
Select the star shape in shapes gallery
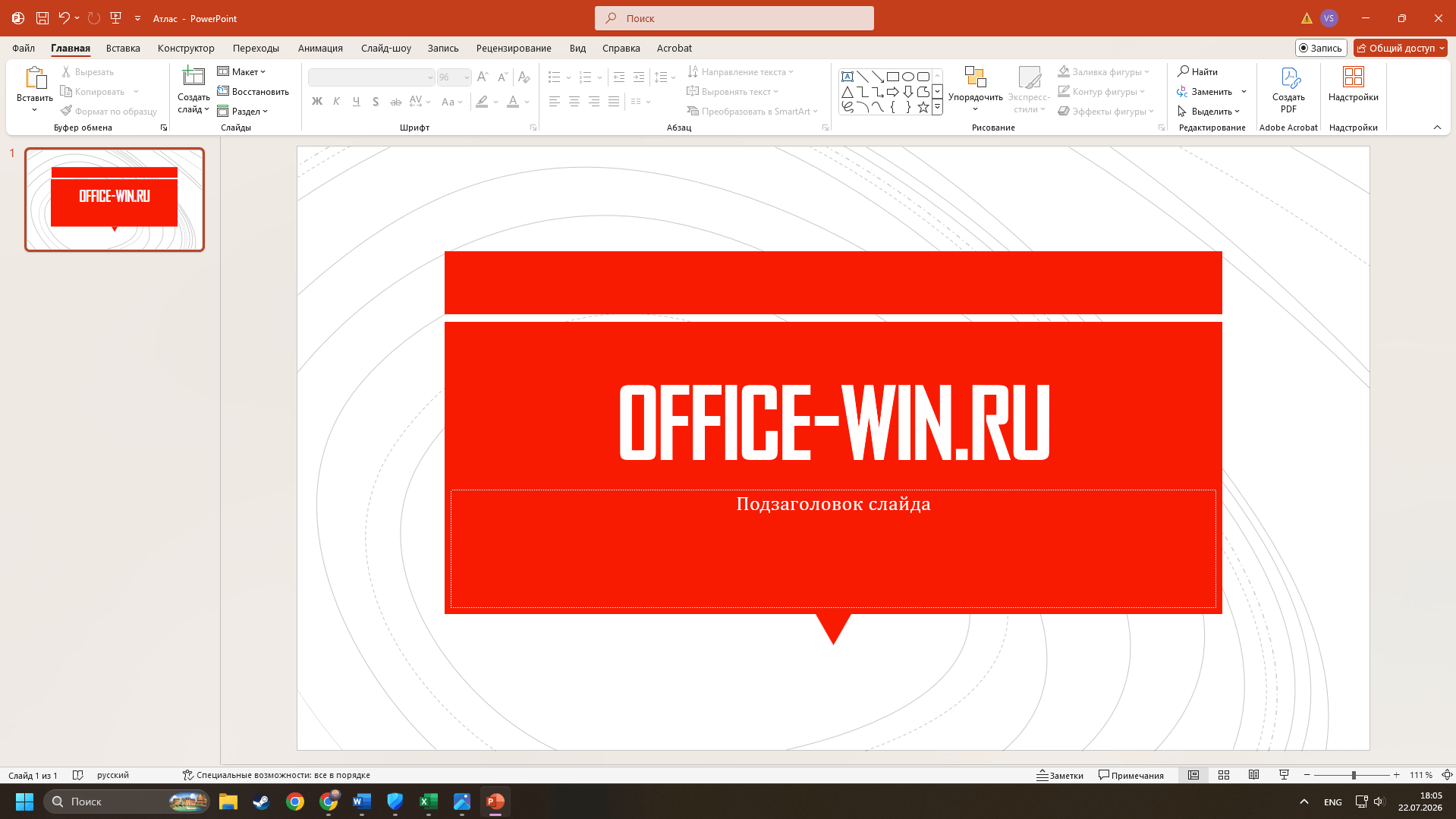click(x=923, y=107)
